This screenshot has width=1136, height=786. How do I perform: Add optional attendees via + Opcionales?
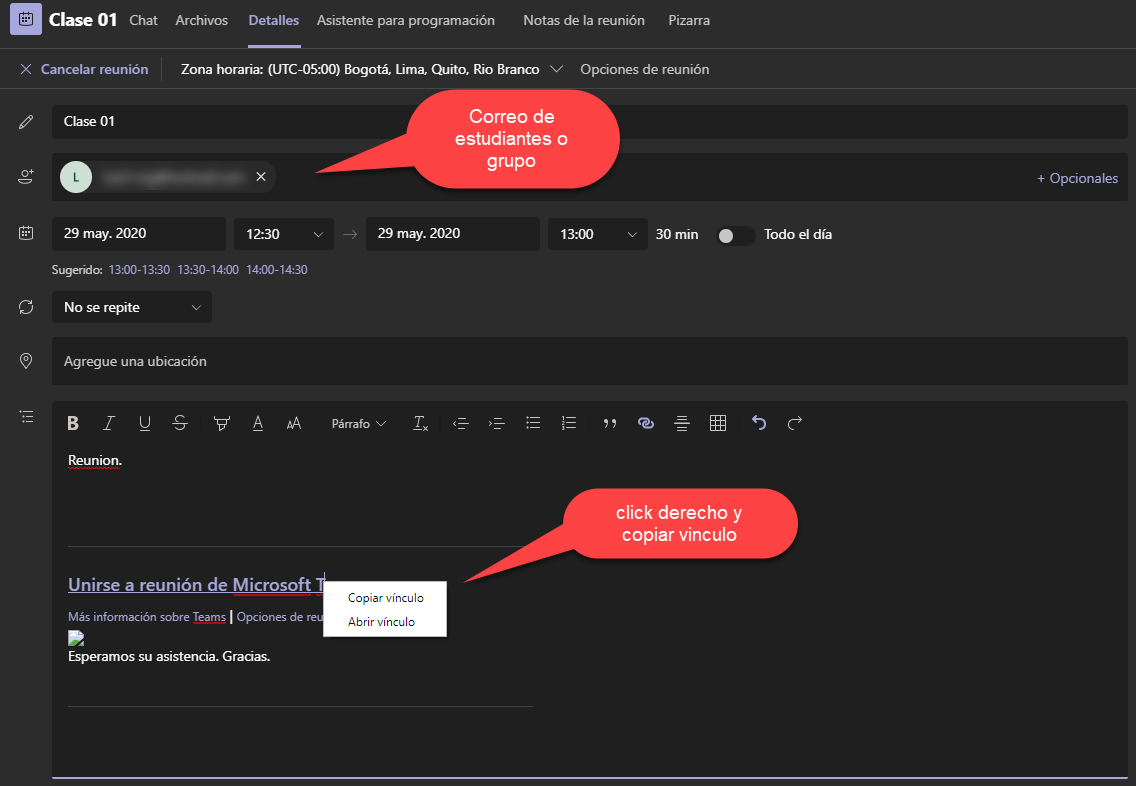[1077, 178]
